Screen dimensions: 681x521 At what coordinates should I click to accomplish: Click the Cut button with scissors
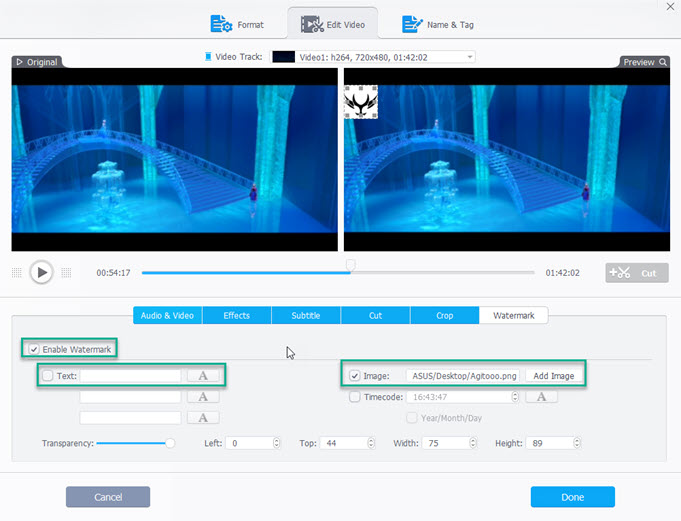click(637, 273)
